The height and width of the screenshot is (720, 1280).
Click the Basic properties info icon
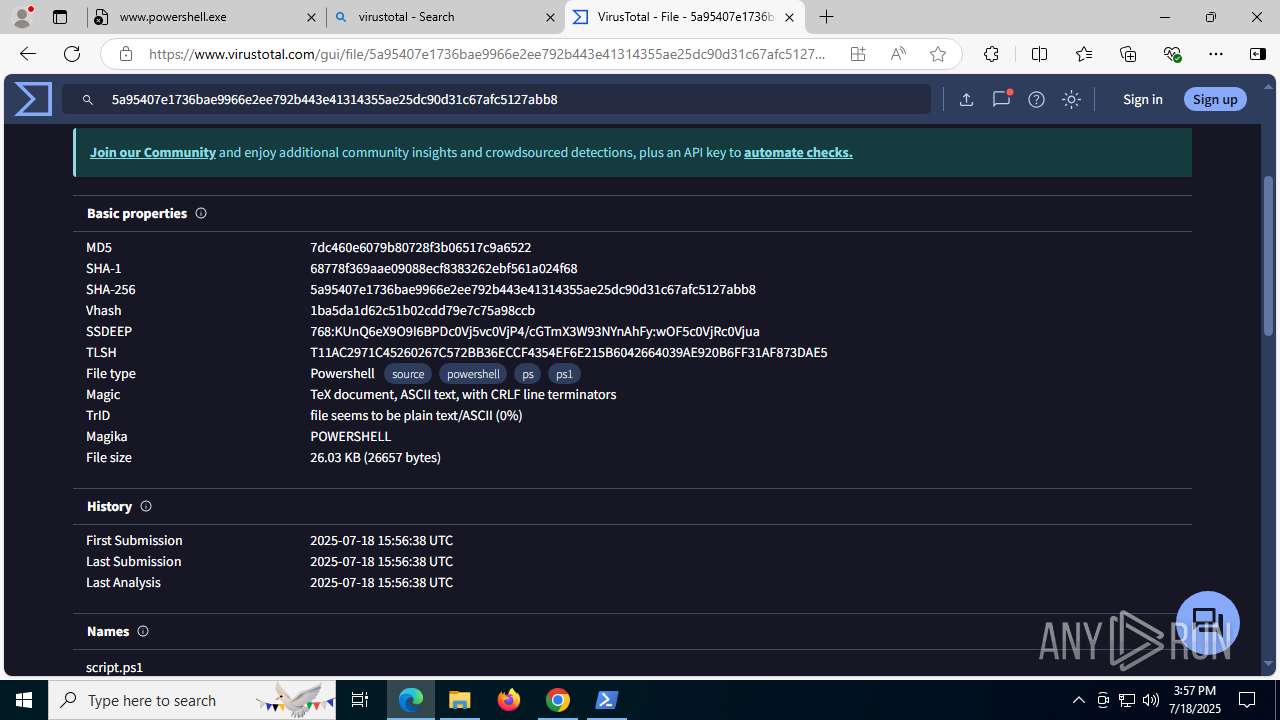(201, 213)
